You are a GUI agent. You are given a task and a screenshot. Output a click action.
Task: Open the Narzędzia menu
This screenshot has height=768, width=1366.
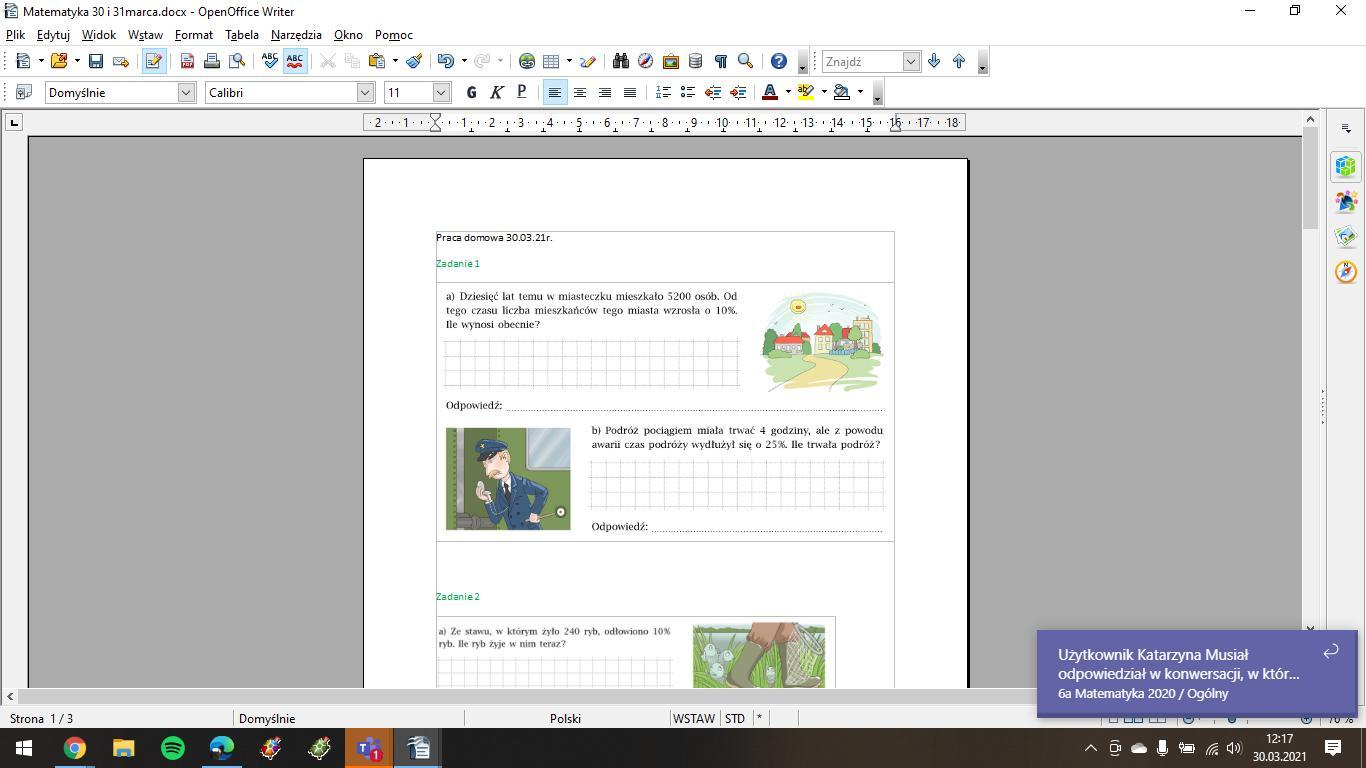coord(296,34)
